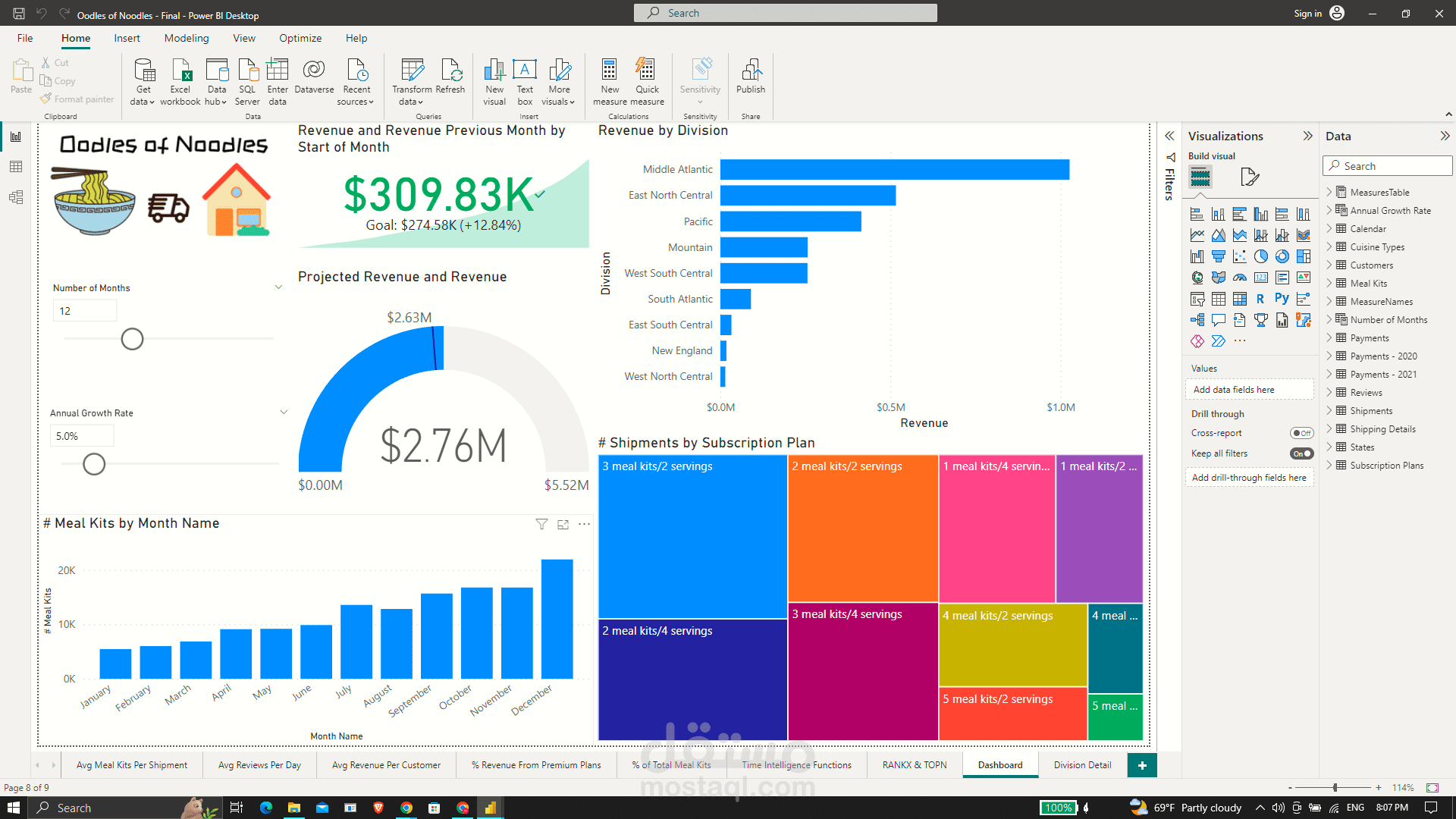
Task: Select the Map visual
Action: coord(1197,278)
